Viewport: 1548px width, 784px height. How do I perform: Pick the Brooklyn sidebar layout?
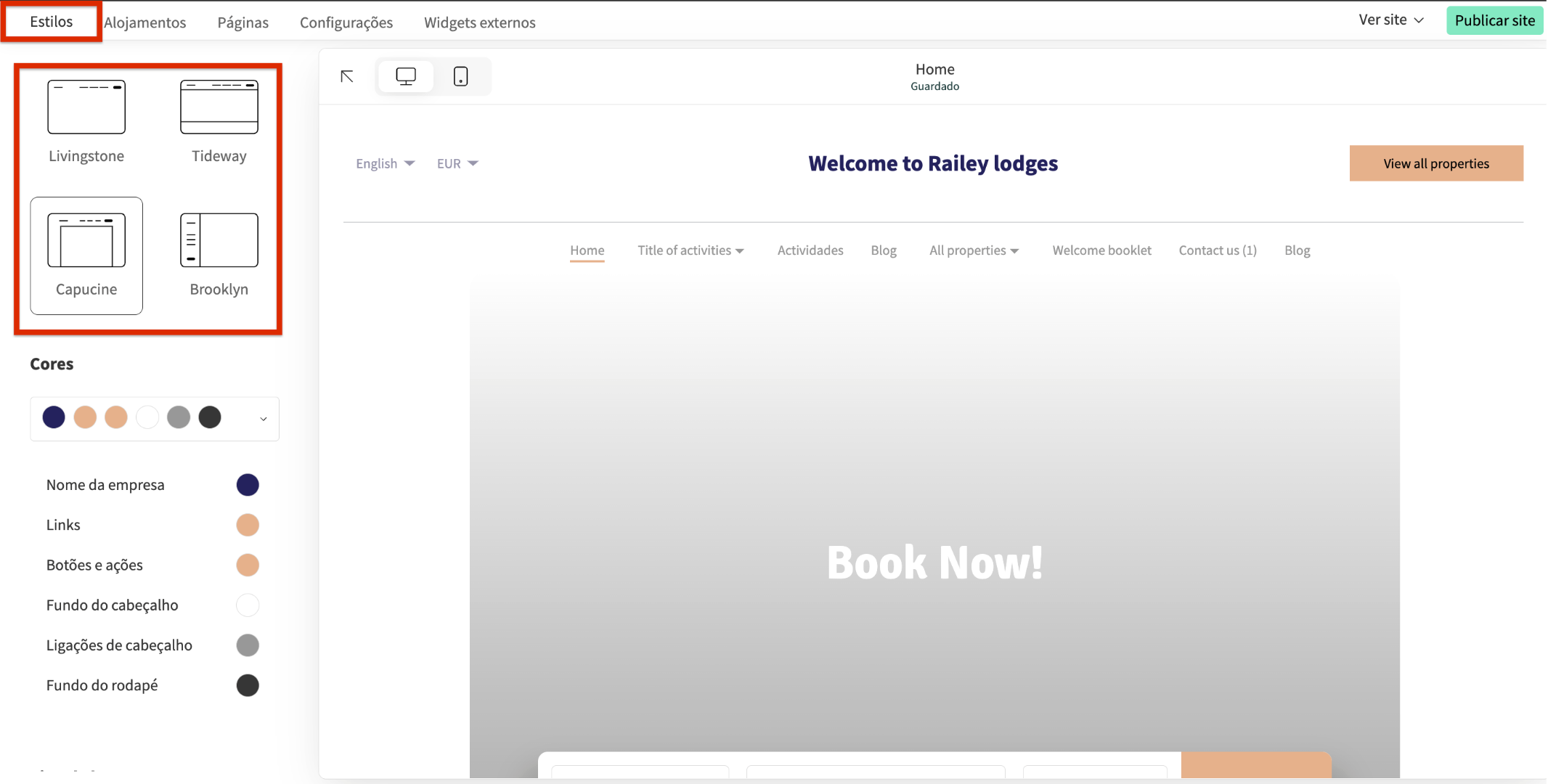[219, 241]
